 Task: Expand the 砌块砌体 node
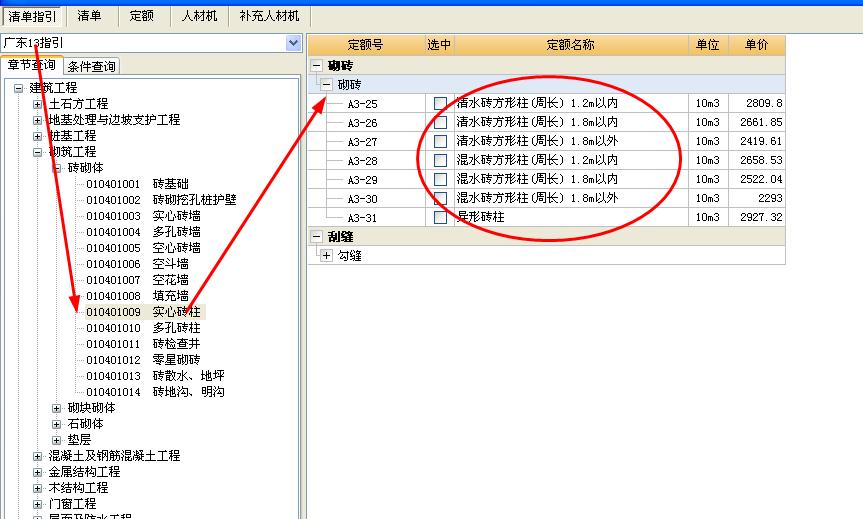tap(56, 408)
